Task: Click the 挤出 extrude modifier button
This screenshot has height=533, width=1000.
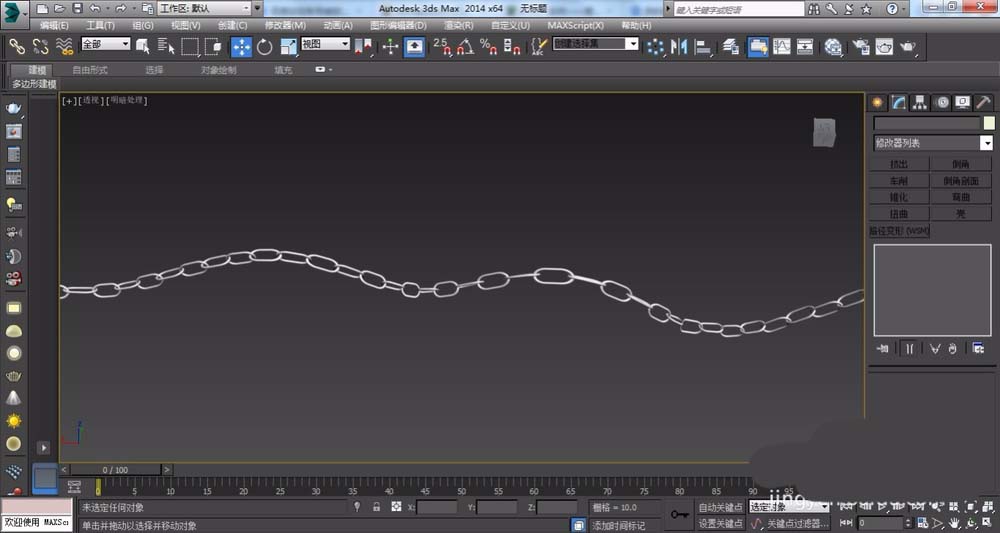Action: tap(899, 164)
